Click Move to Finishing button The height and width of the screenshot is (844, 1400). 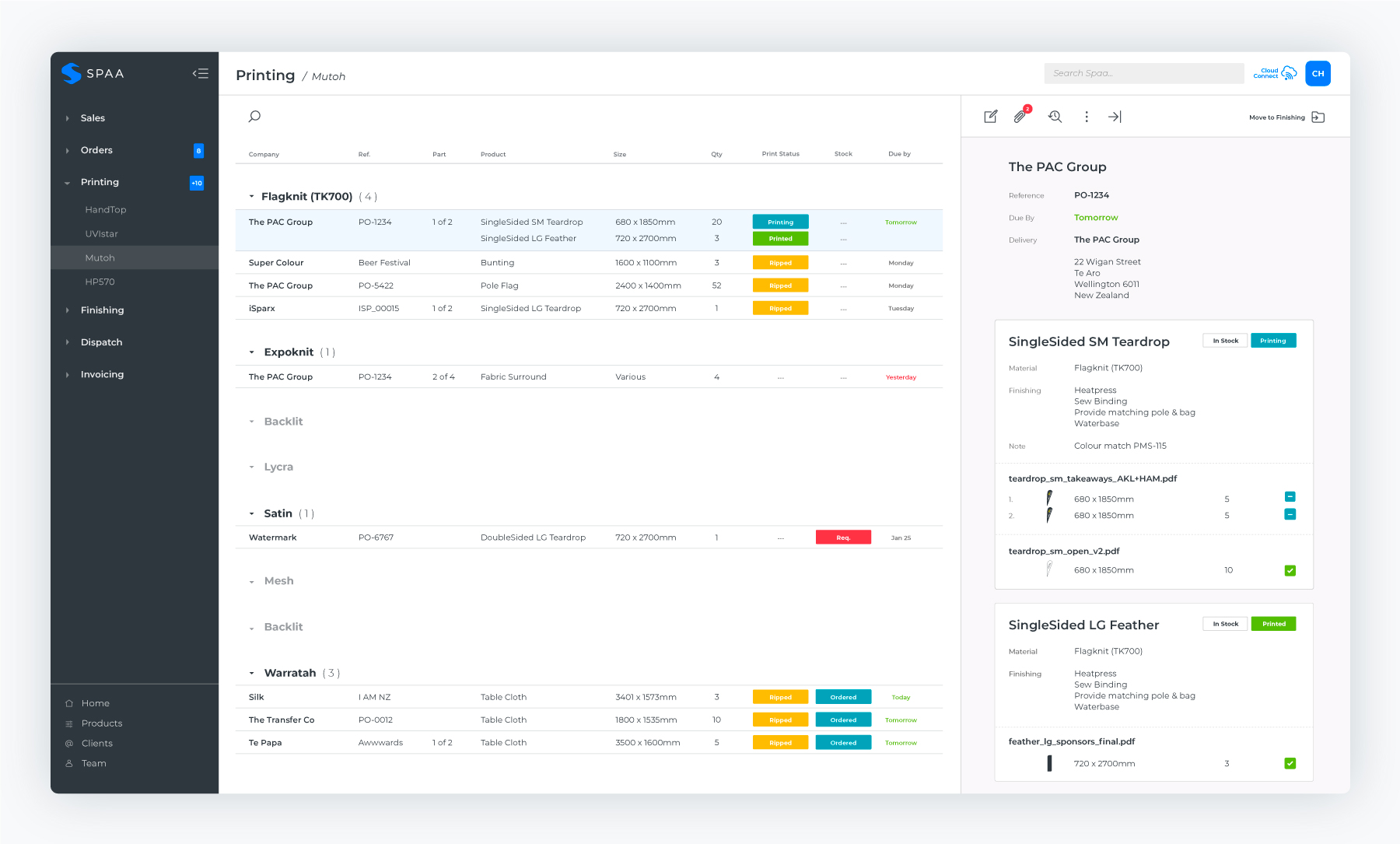pyautogui.click(x=1286, y=117)
